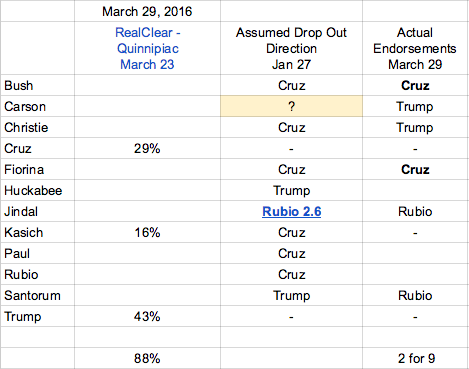Image resolution: width=469 pixels, height=369 pixels.
Task: Select the 2 for 9 result cell
Action: click(x=415, y=358)
